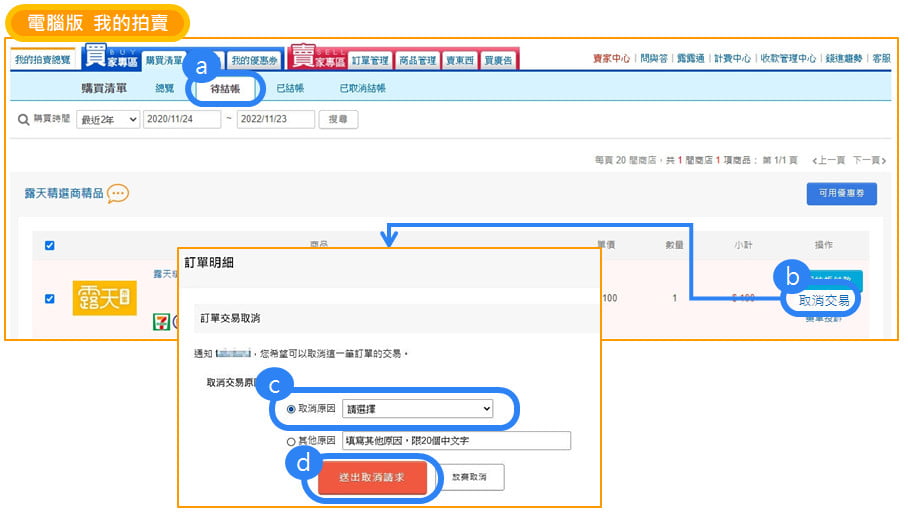Viewport: 908px width, 513px height.
Task: Click the start date field 2020/11/24
Action: point(181,119)
